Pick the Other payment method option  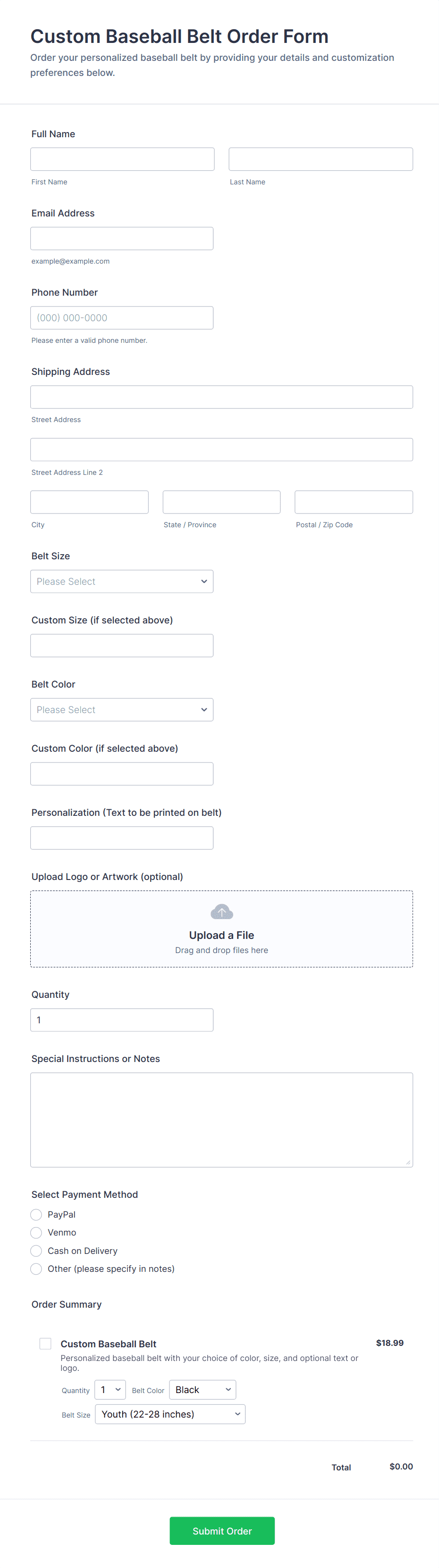tap(36, 1269)
